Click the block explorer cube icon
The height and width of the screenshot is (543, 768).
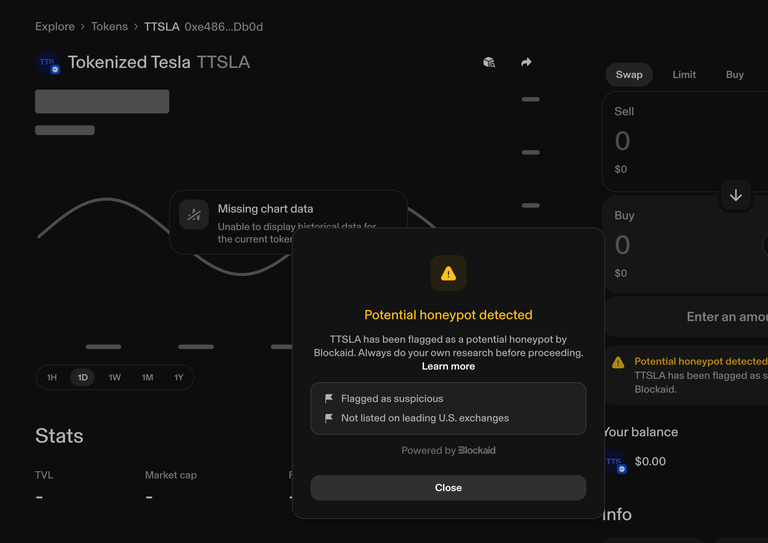point(489,62)
